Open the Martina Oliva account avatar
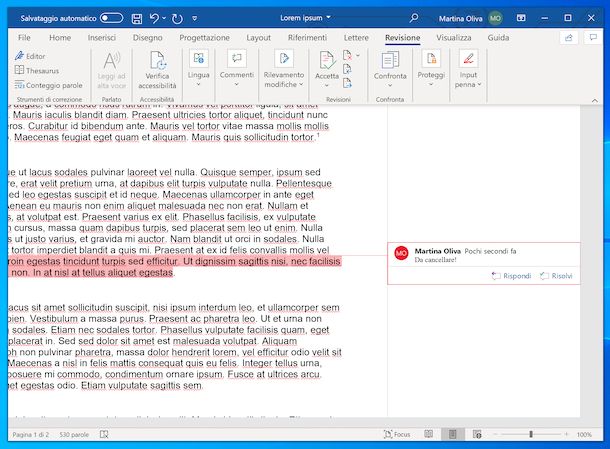Viewport: 610px width, 449px height. click(495, 18)
